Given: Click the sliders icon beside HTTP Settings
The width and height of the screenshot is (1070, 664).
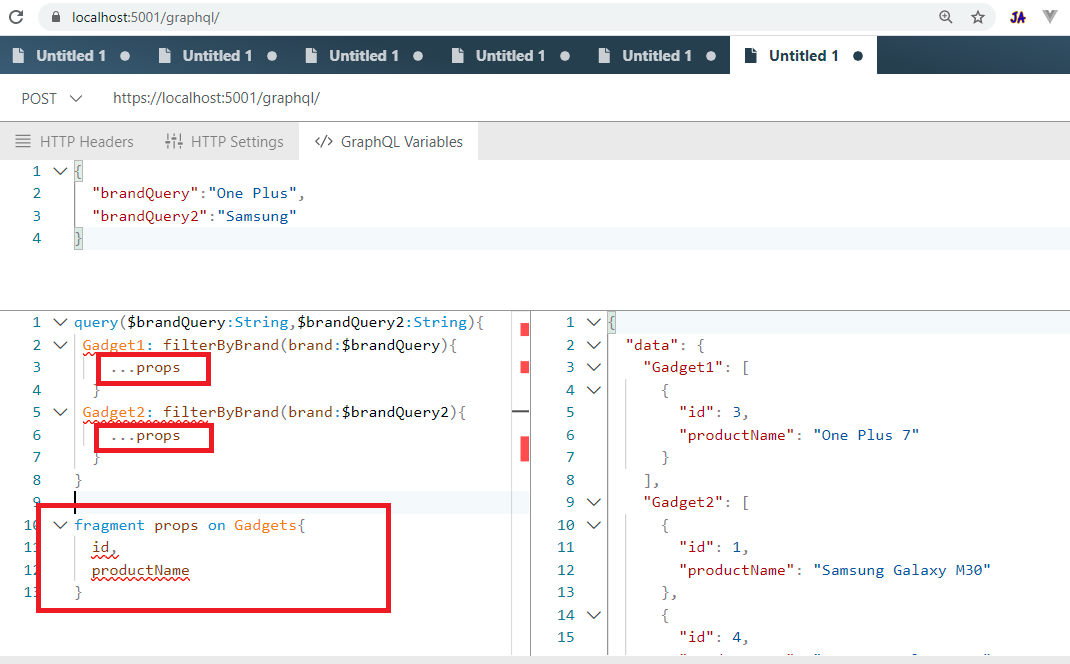Looking at the screenshot, I should 174,141.
